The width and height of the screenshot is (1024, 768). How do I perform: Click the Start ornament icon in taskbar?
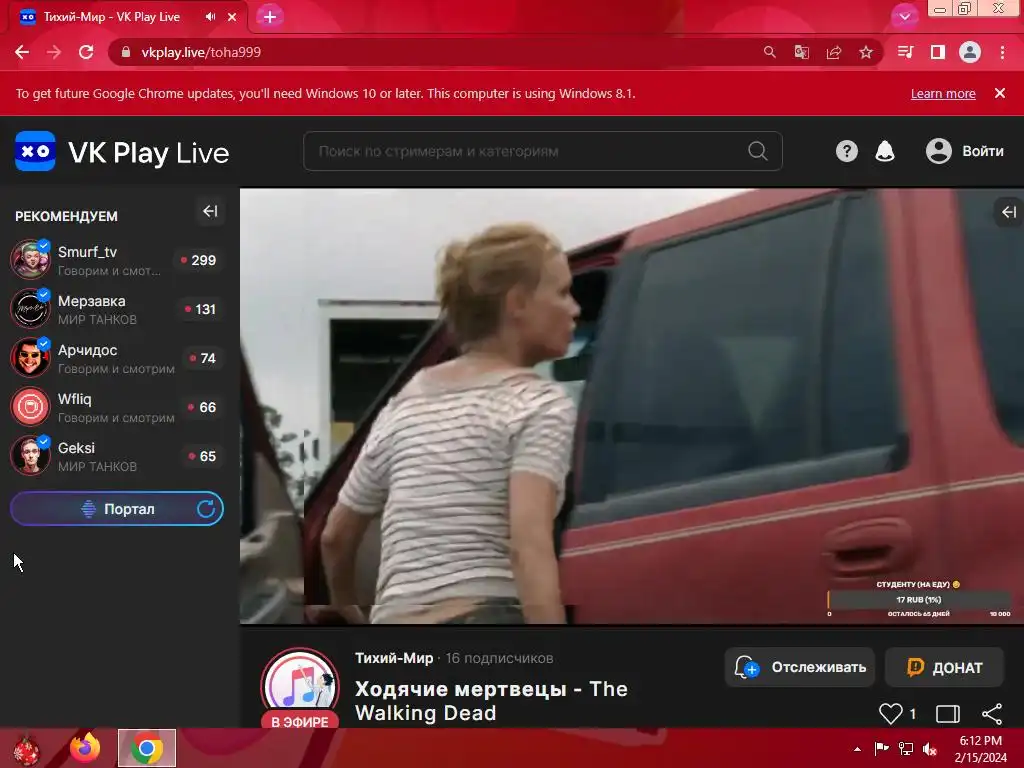[x=25, y=750]
